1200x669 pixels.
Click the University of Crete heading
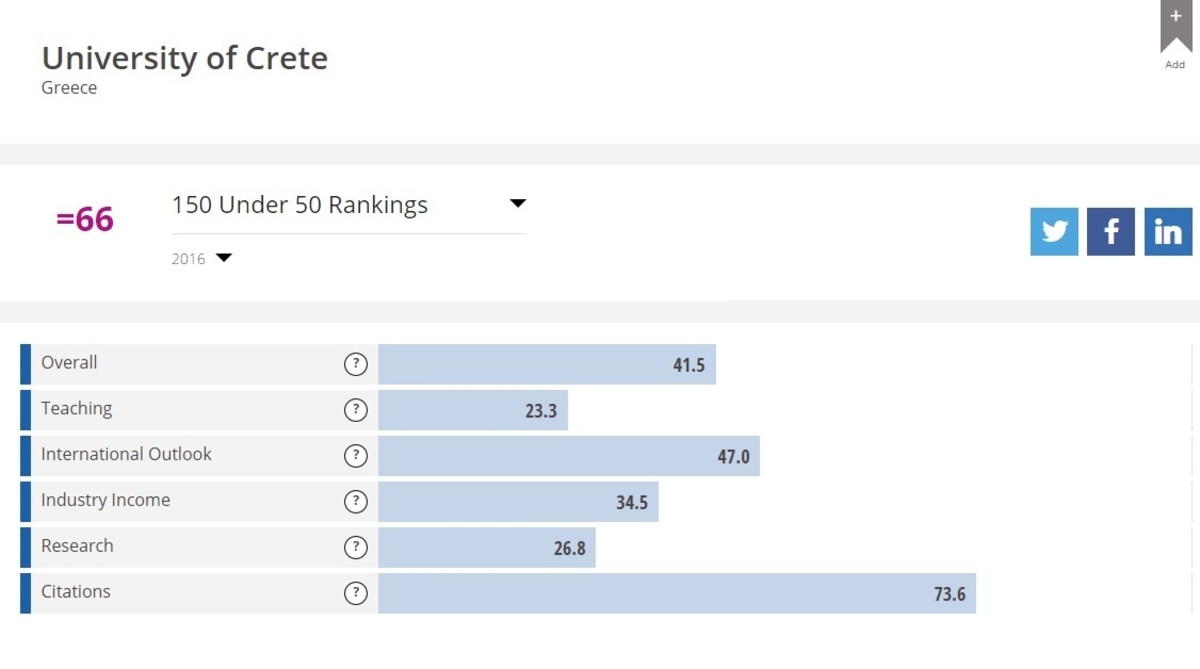pos(185,58)
